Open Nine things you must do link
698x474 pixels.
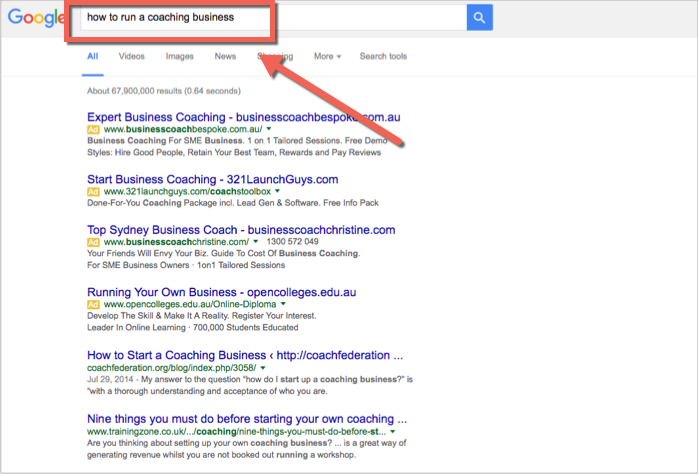click(247, 419)
